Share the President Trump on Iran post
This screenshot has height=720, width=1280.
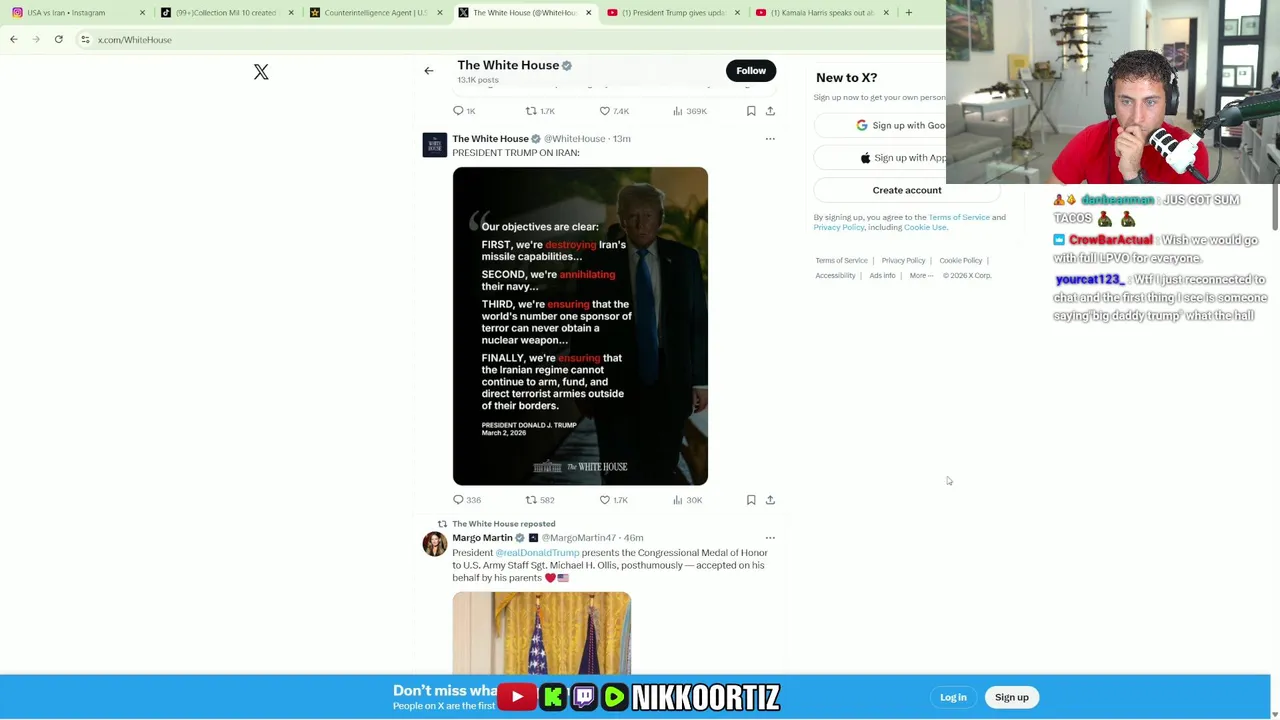point(770,500)
